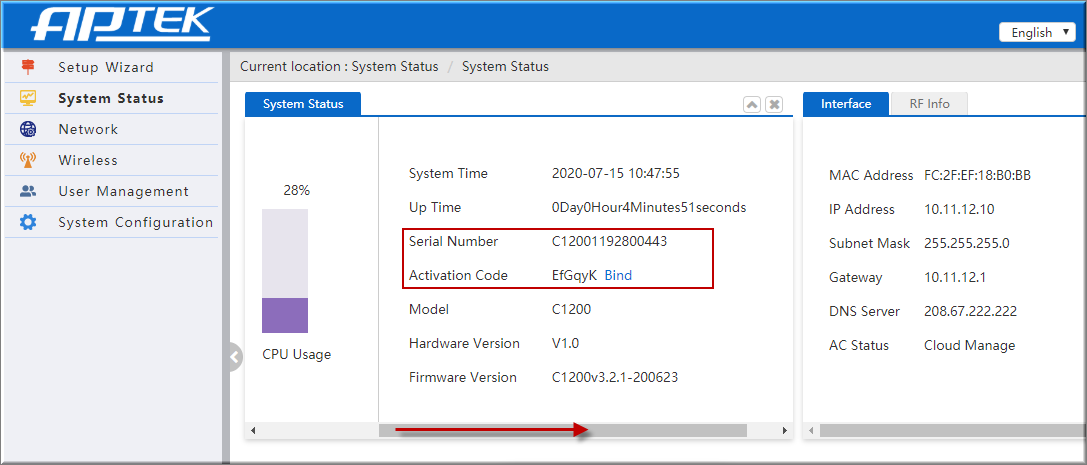Image resolution: width=1087 pixels, height=465 pixels.
Task: Close the System Status panel with X icon
Action: coord(774,105)
